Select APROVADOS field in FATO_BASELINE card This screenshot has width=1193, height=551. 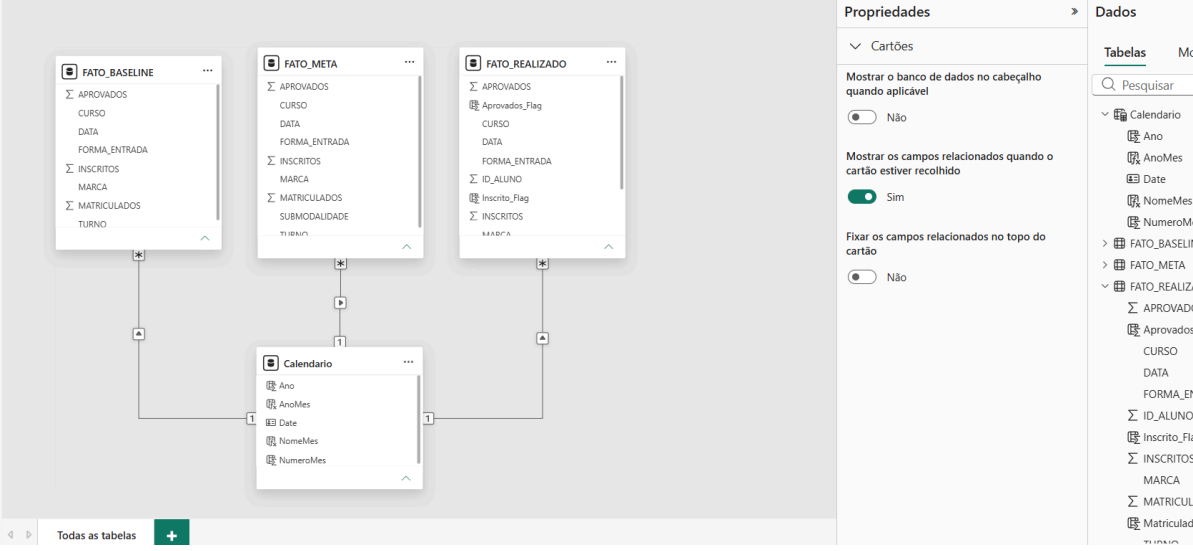click(102, 94)
